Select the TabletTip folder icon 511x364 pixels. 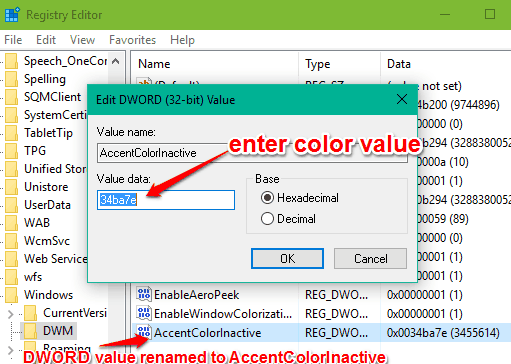12,133
